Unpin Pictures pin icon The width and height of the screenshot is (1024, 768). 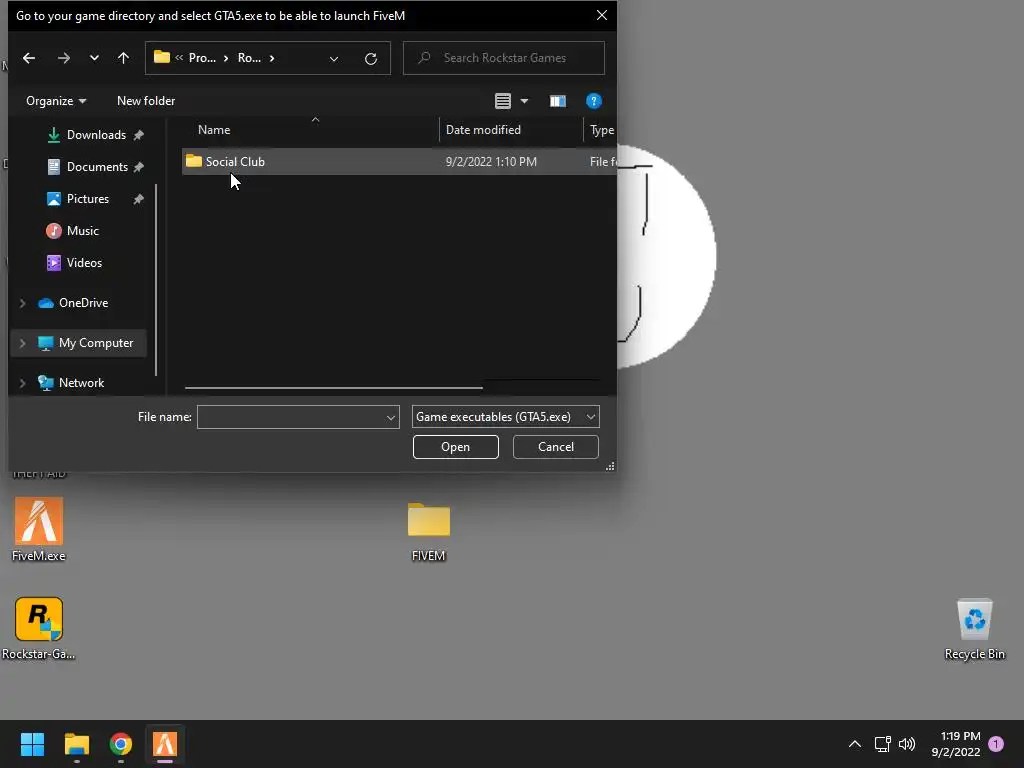138,199
